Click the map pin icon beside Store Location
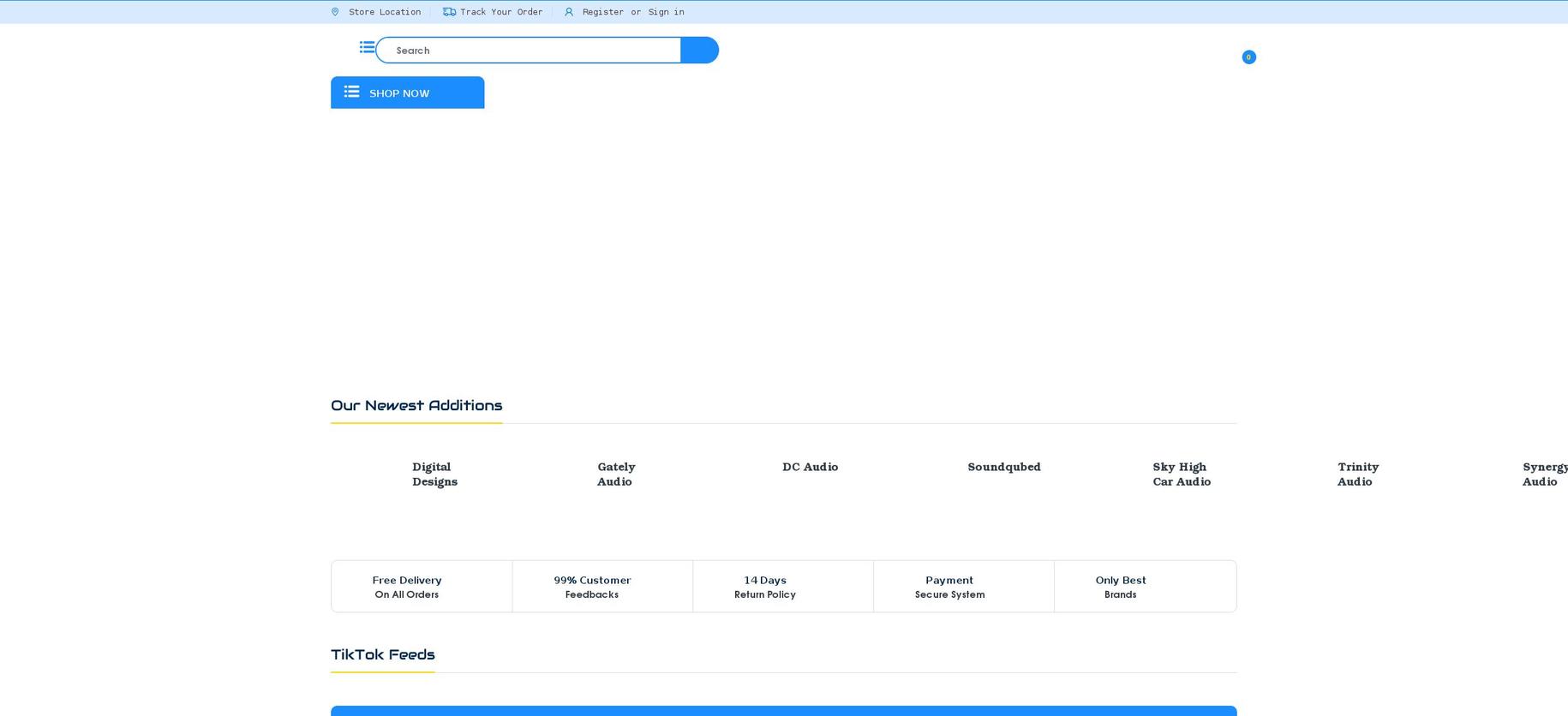 coord(335,12)
